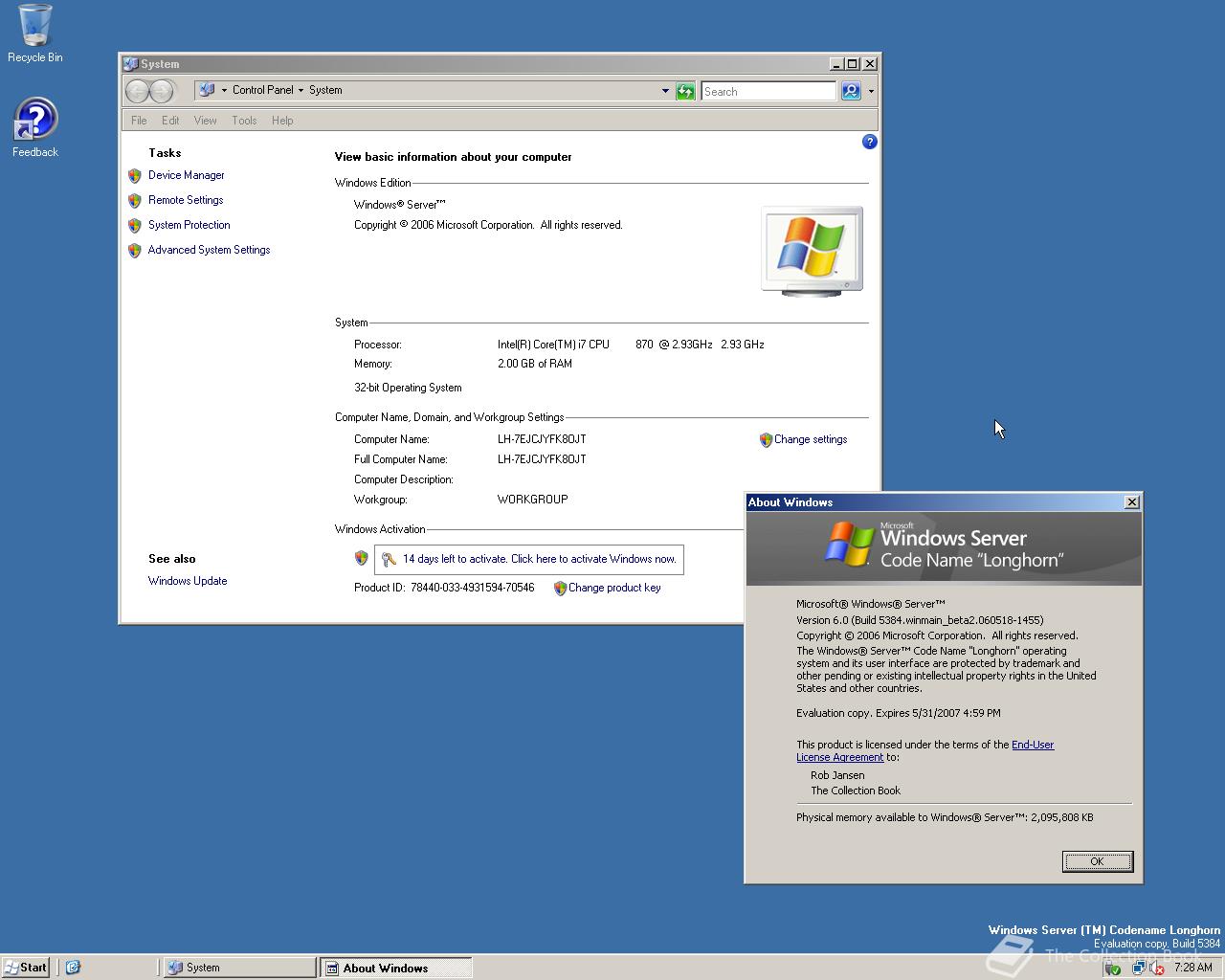The image size is (1225, 980).
Task: Focus the Search input field
Action: pos(768,91)
